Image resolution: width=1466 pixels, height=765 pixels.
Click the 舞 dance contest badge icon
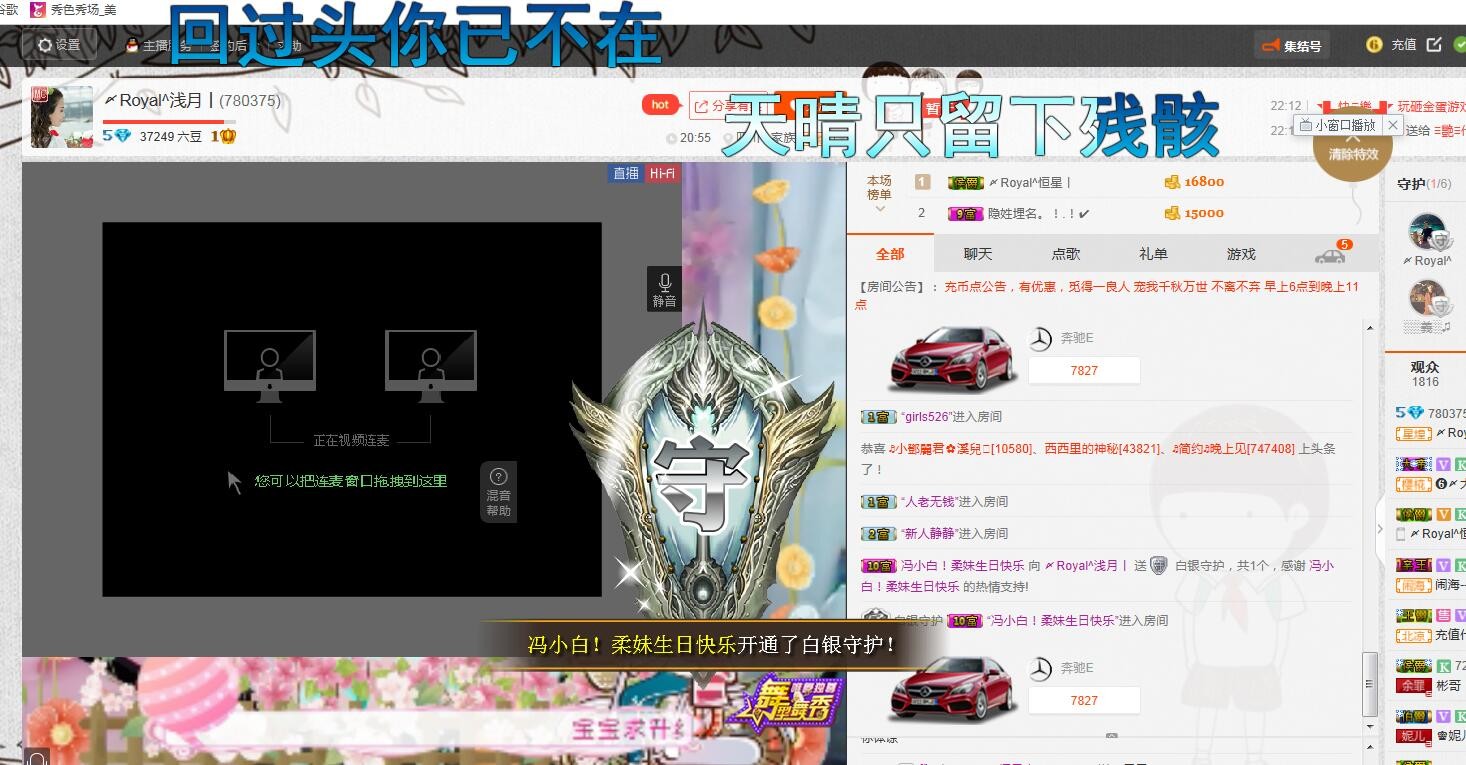[x=786, y=702]
